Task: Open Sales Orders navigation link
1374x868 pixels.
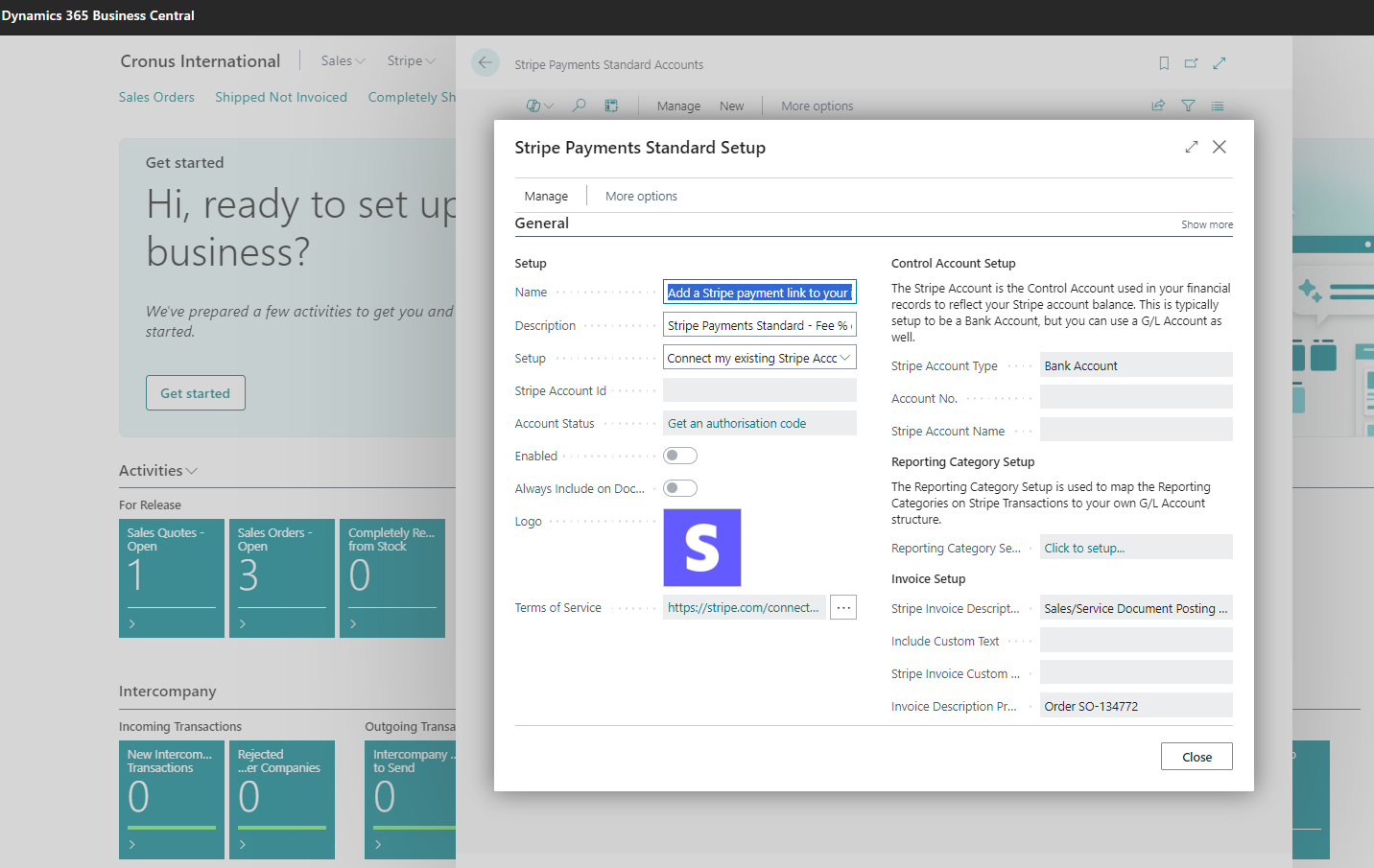Action: [156, 97]
